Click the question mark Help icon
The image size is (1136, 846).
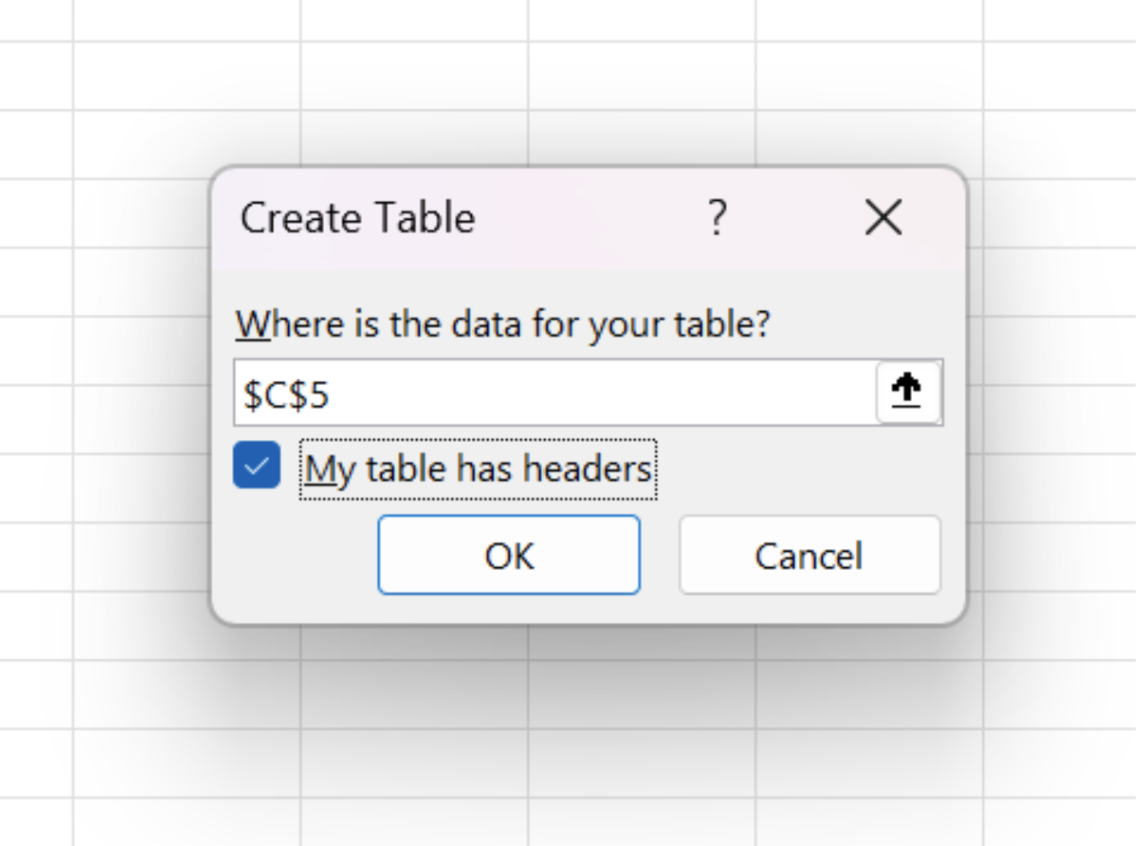tap(716, 217)
